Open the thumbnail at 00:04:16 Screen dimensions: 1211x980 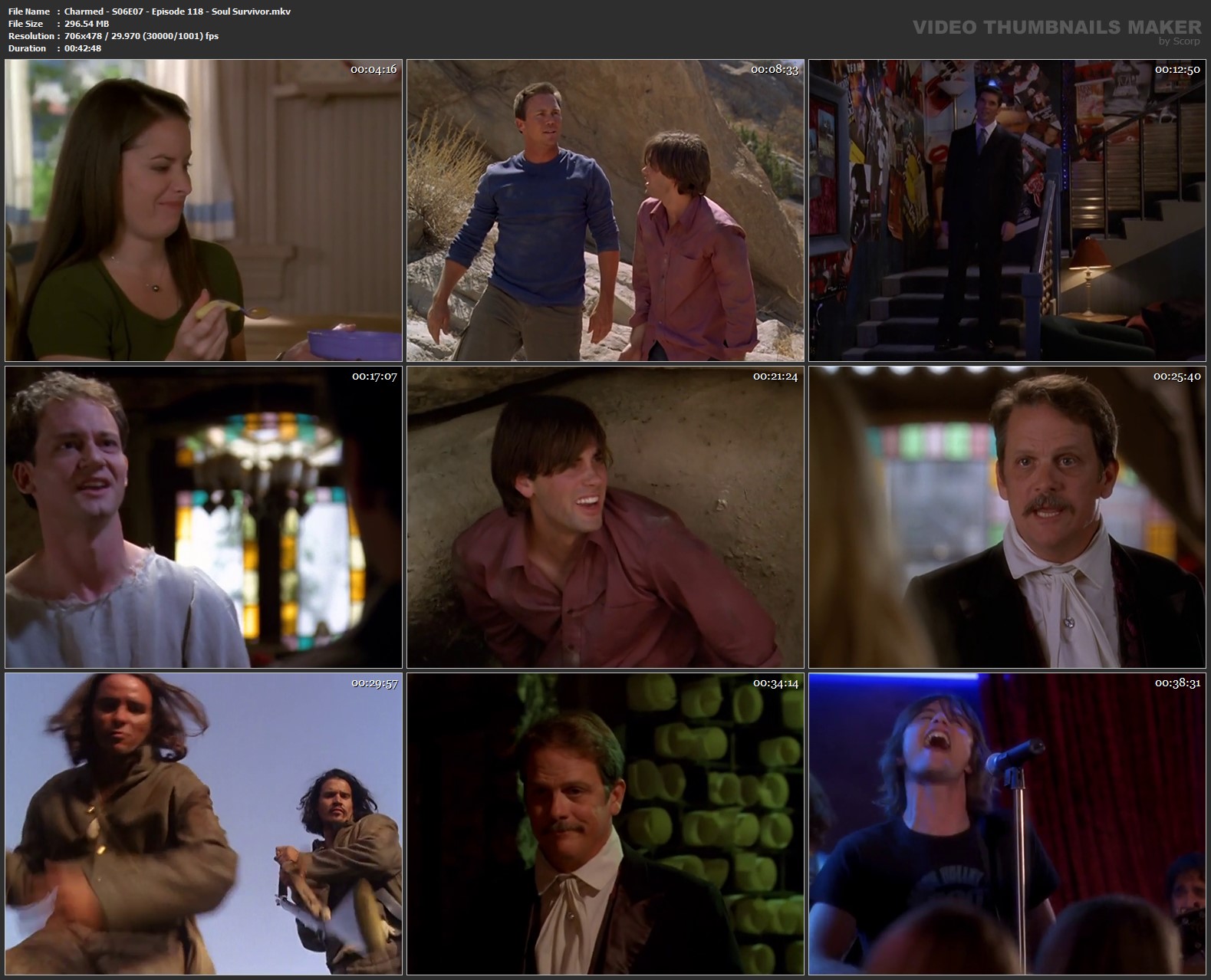tap(203, 210)
